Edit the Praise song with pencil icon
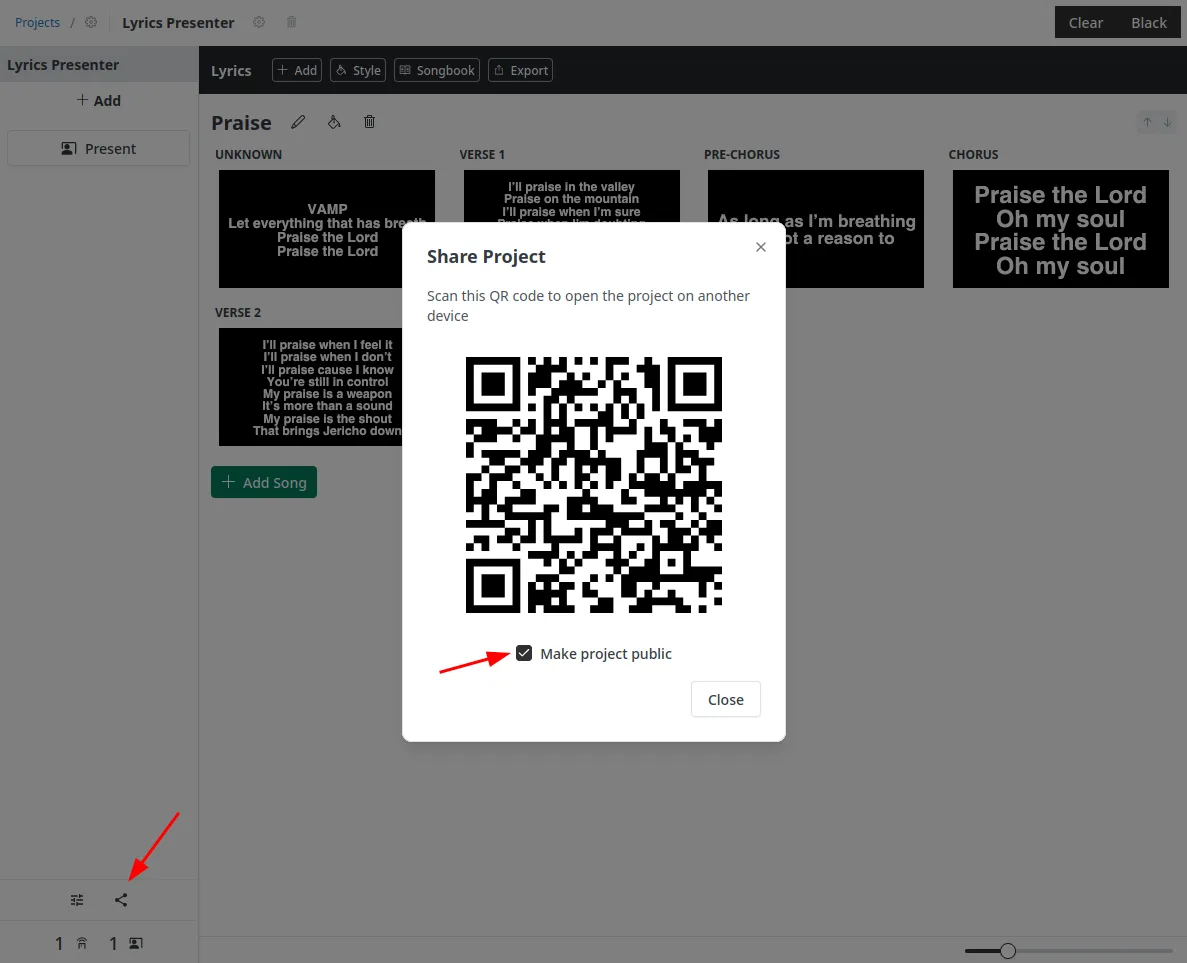1187x963 pixels. coord(298,122)
